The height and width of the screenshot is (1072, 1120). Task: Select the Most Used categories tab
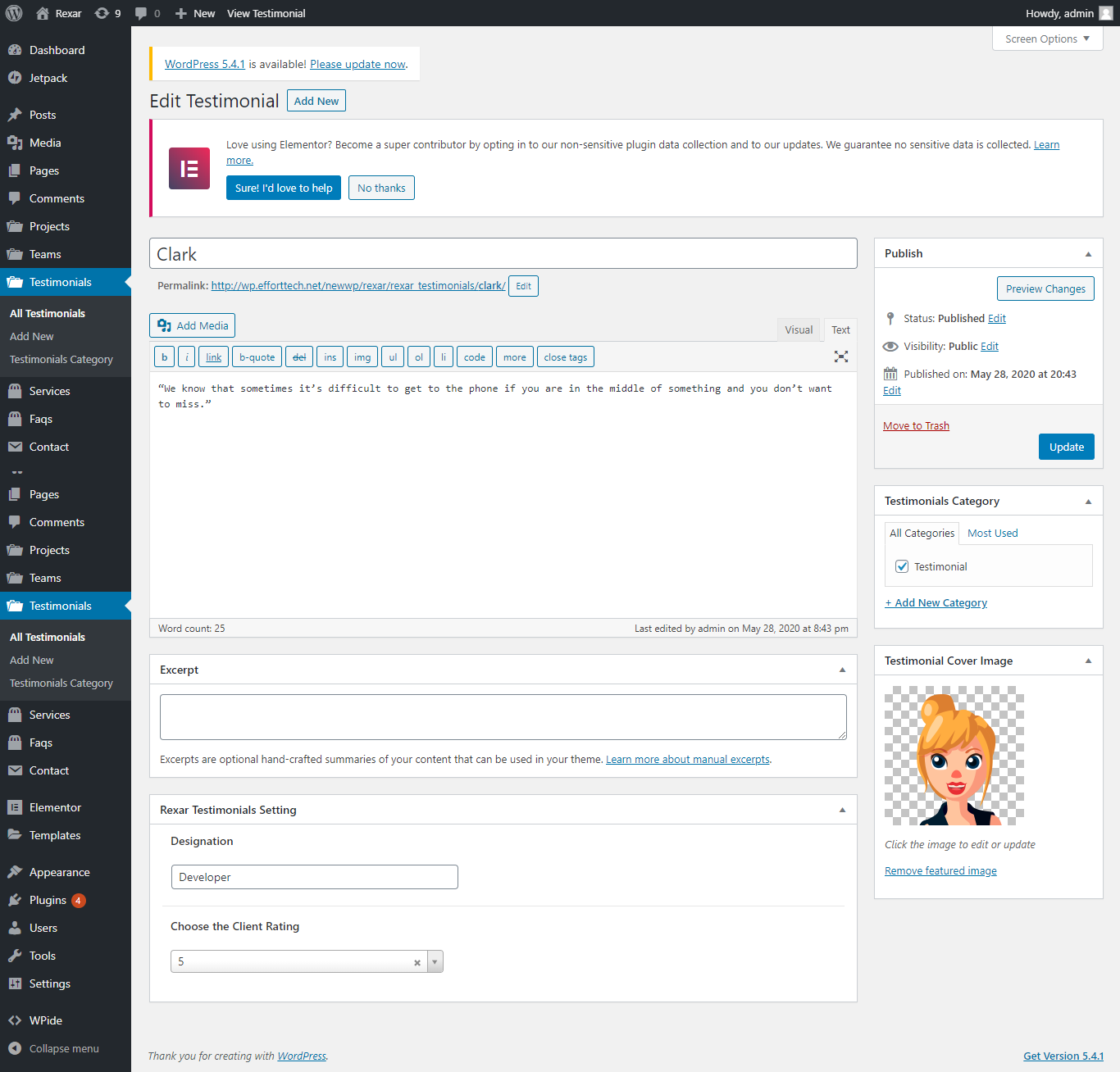[992, 533]
